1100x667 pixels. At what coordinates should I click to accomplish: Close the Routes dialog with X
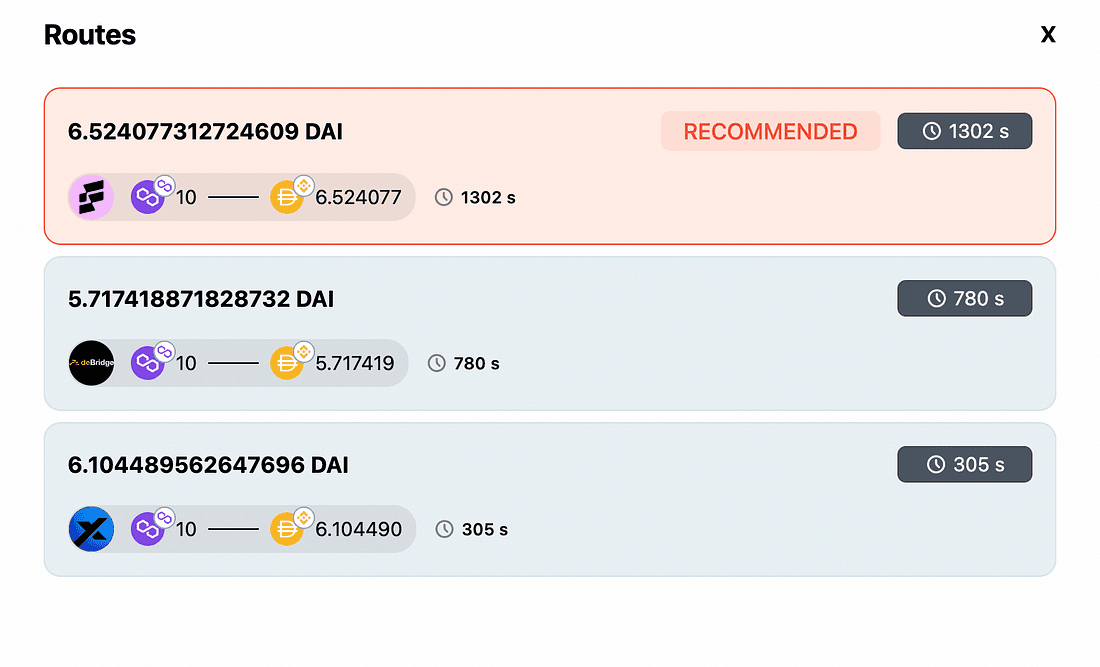tap(1048, 35)
